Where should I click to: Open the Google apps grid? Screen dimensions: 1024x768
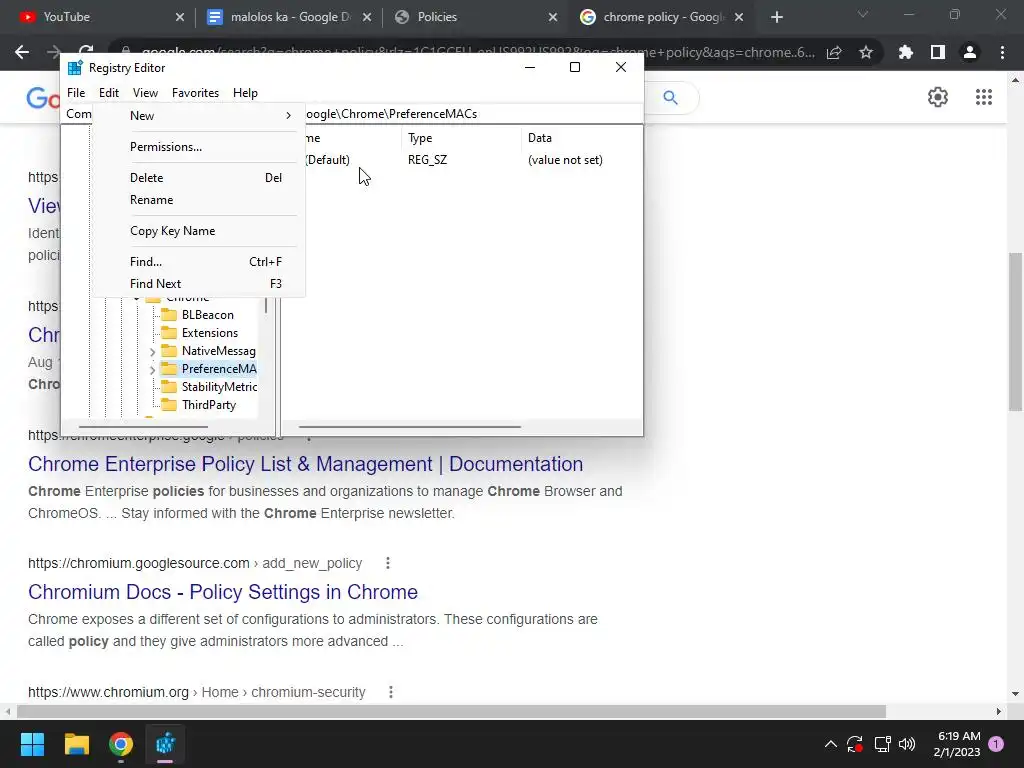point(984,97)
